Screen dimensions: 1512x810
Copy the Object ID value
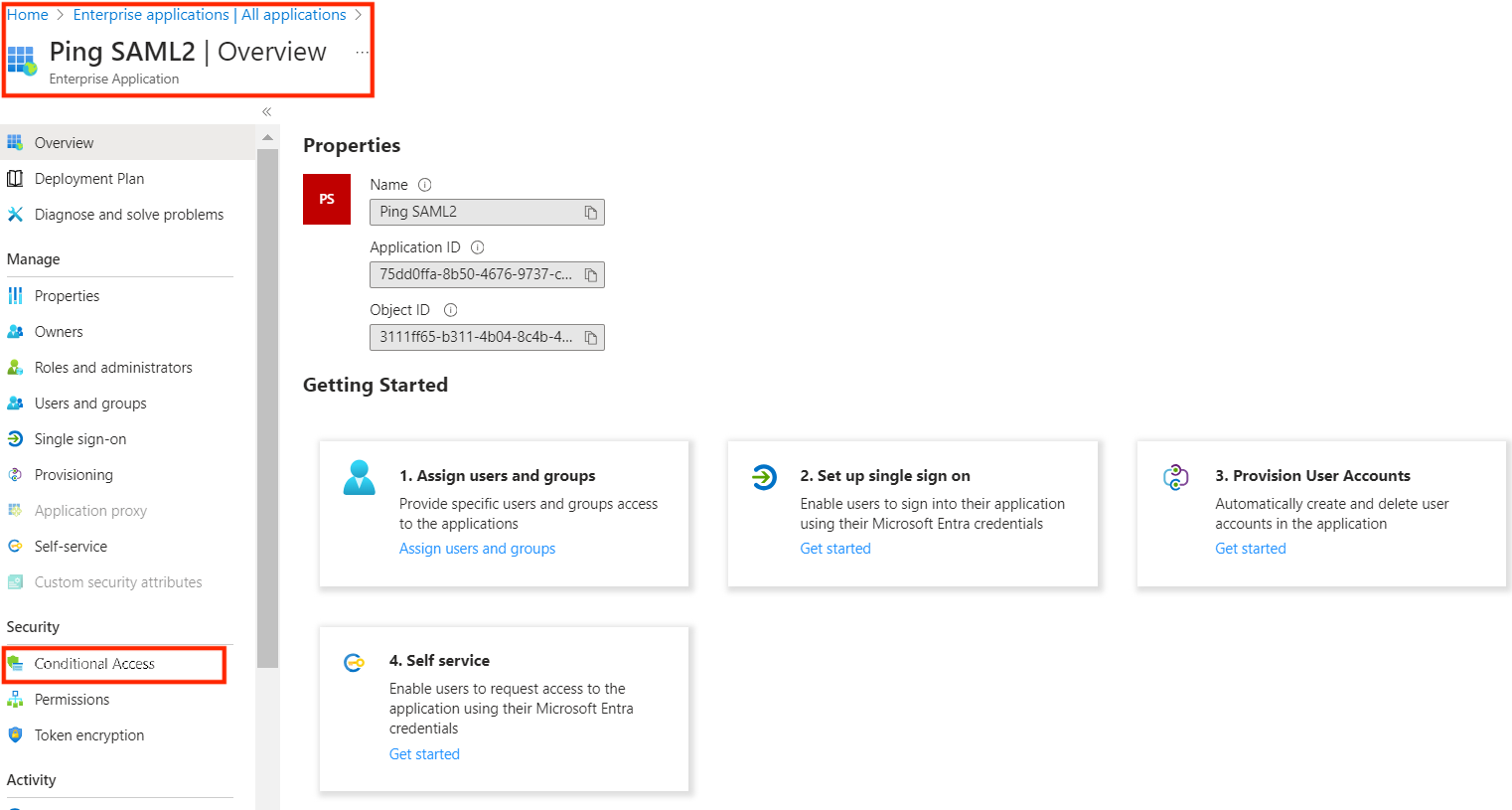pyautogui.click(x=590, y=338)
